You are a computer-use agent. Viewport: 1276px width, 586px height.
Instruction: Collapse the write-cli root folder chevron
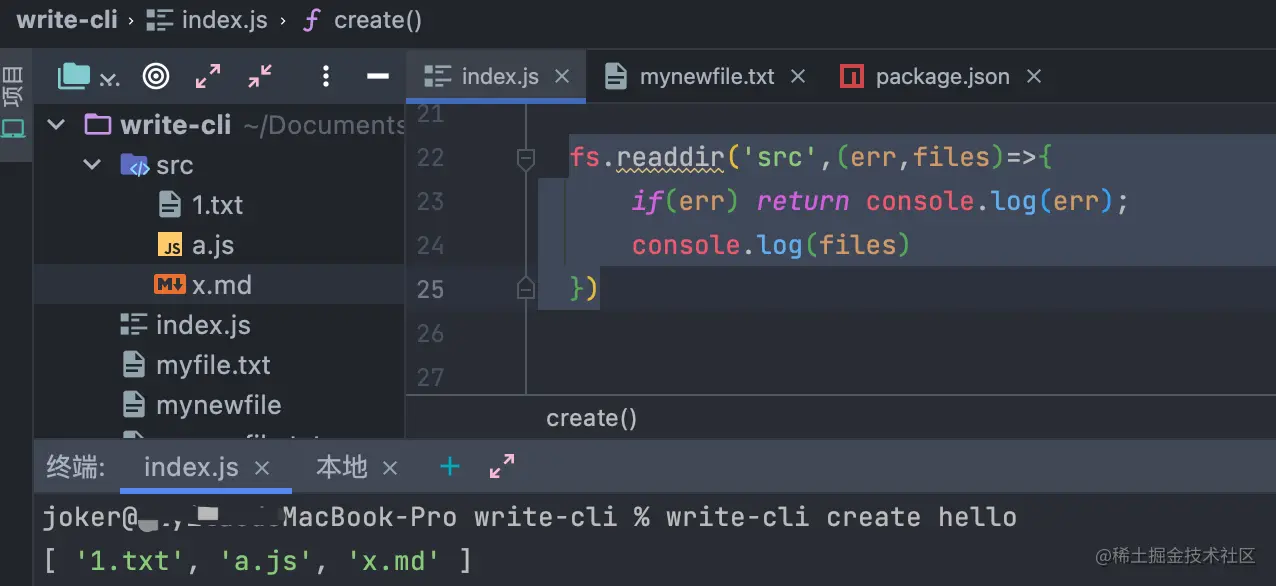point(57,125)
